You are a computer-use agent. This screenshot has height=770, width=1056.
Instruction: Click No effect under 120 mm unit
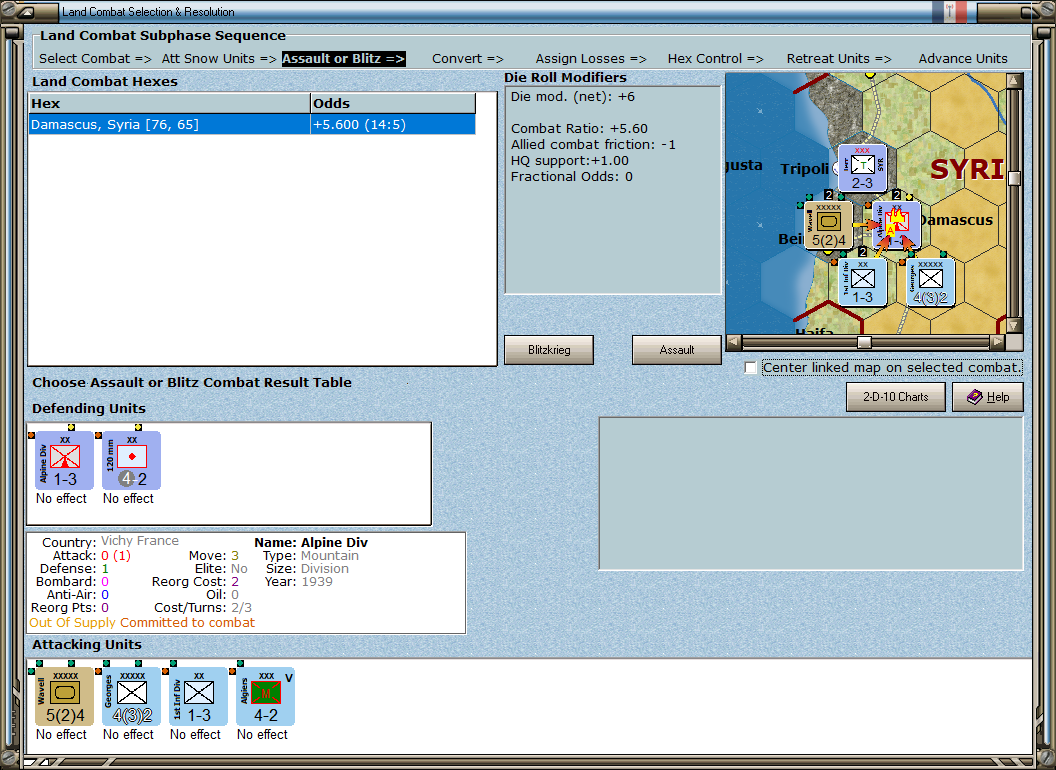[x=128, y=499]
